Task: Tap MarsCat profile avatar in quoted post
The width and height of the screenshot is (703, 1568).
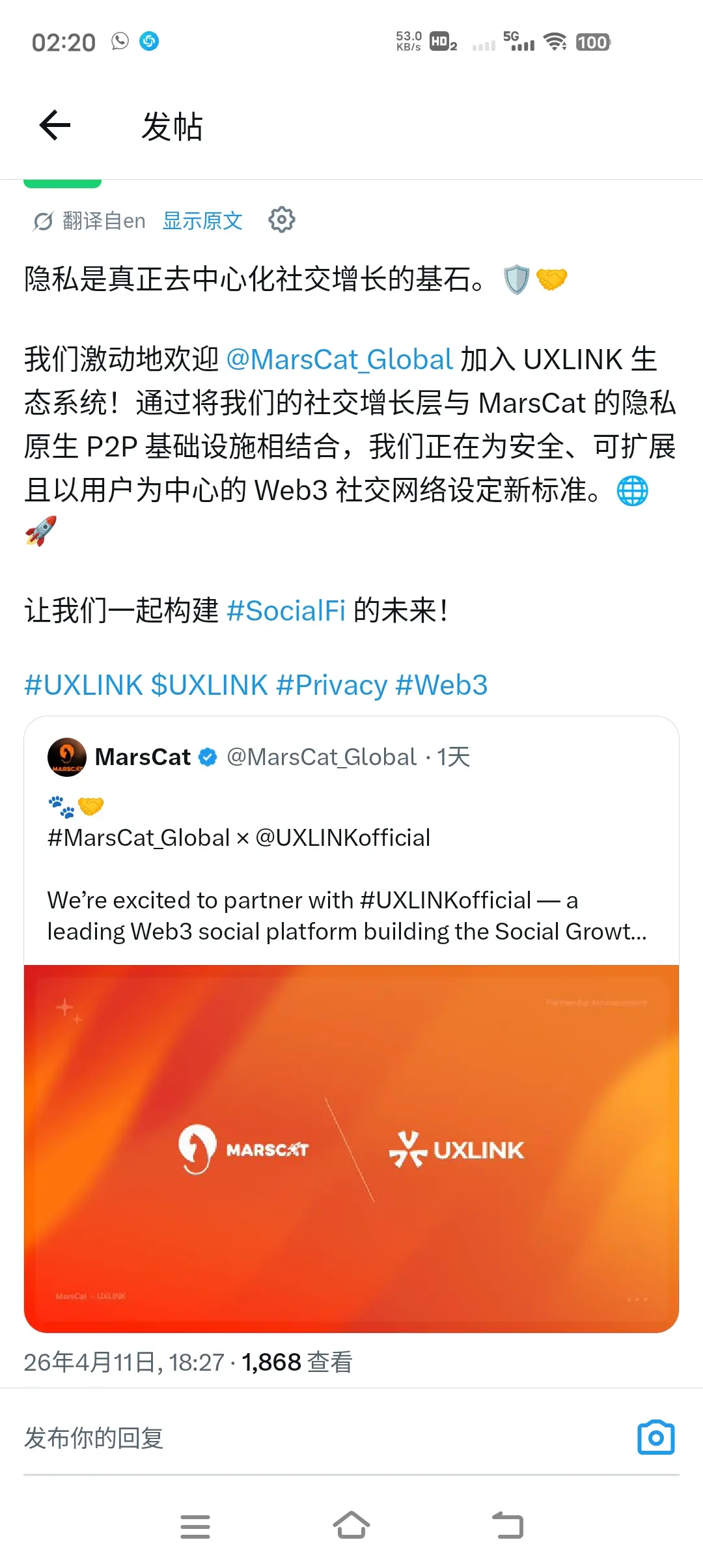Action: [66, 757]
